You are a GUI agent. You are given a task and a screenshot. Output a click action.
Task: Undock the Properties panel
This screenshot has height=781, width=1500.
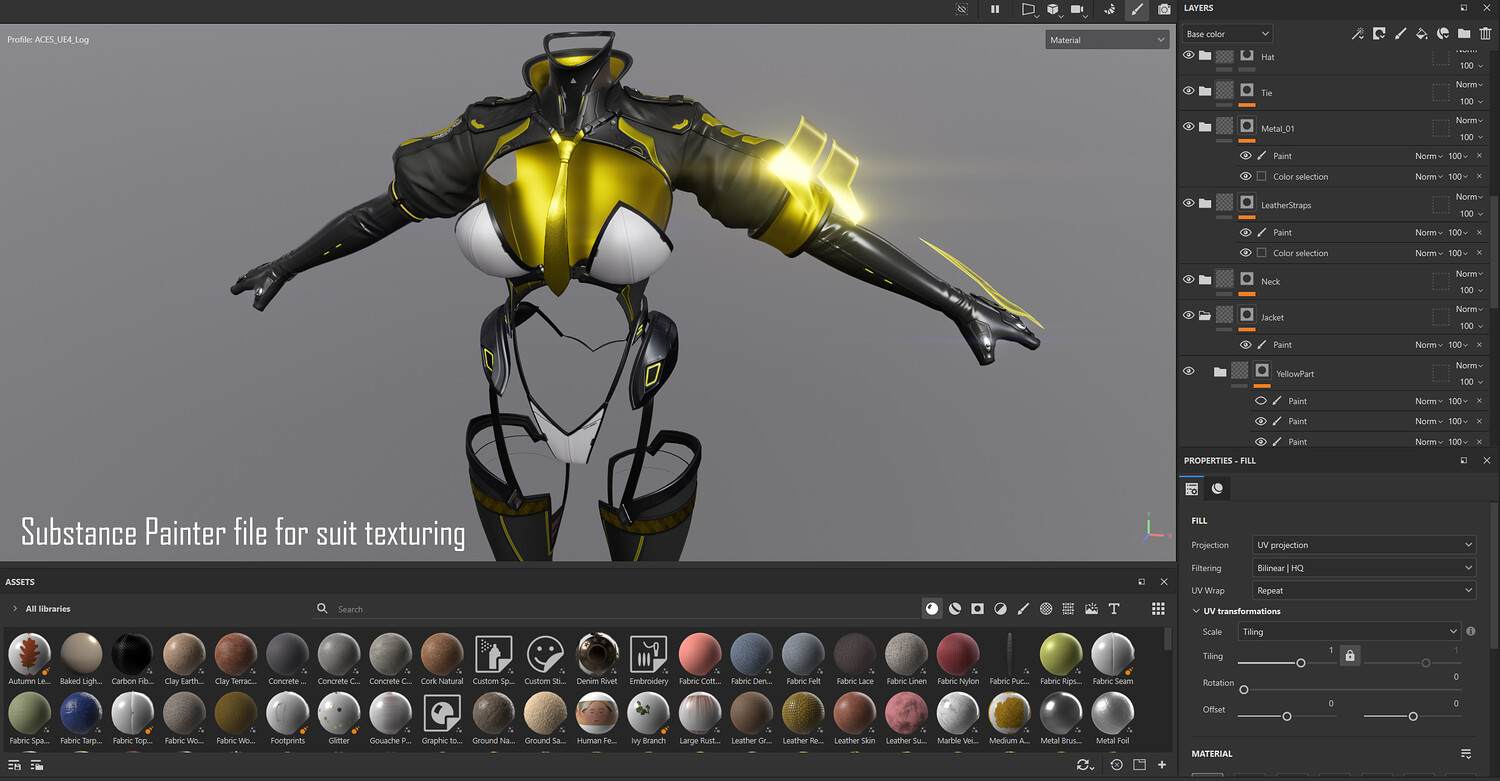(x=1463, y=460)
